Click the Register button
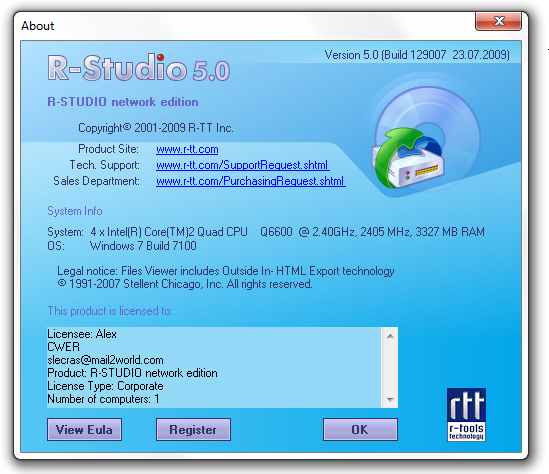 point(193,430)
